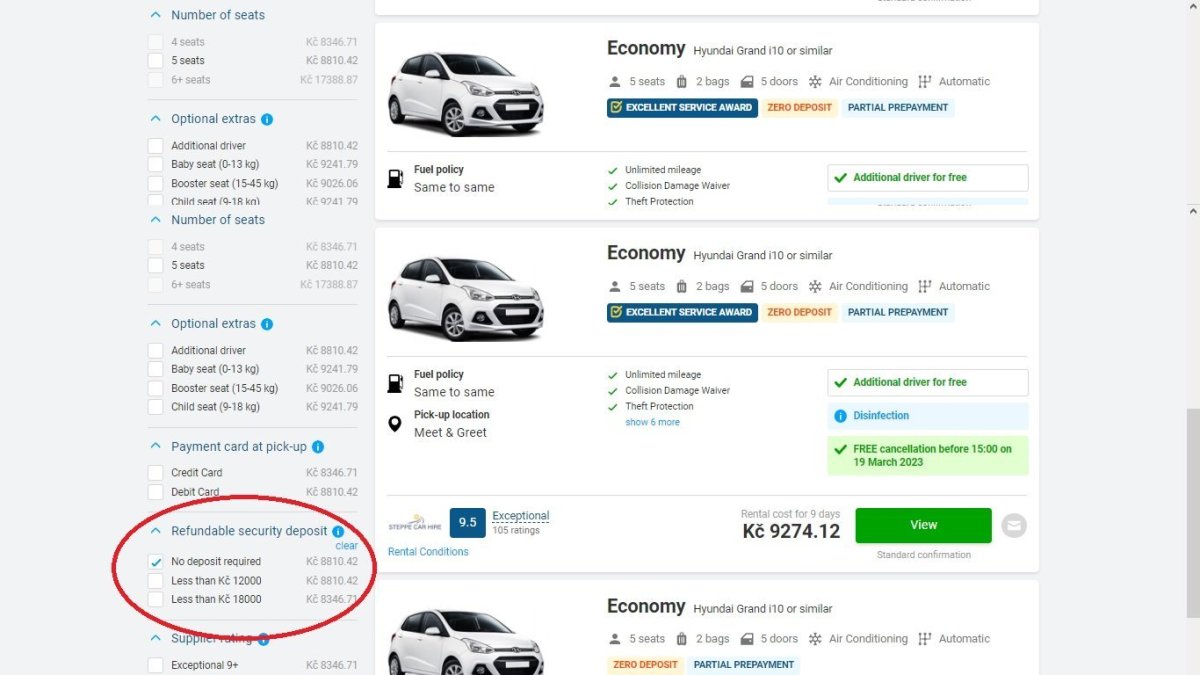Screen dimensions: 1200x675
Task: Click the Steppe Car Hire logo
Action: coord(414,523)
